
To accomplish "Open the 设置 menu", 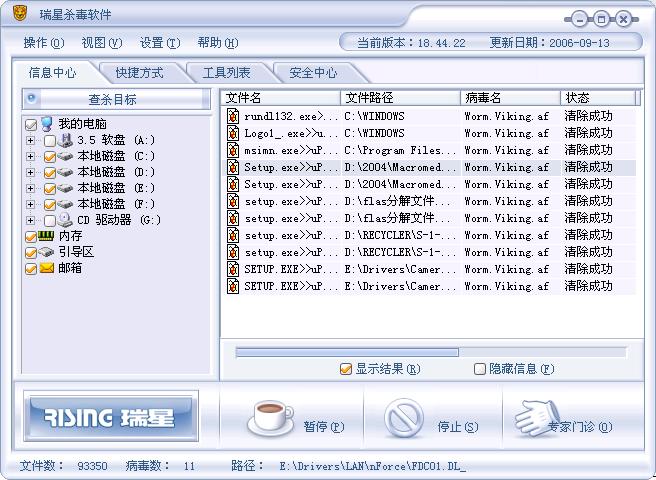I will (x=160, y=43).
